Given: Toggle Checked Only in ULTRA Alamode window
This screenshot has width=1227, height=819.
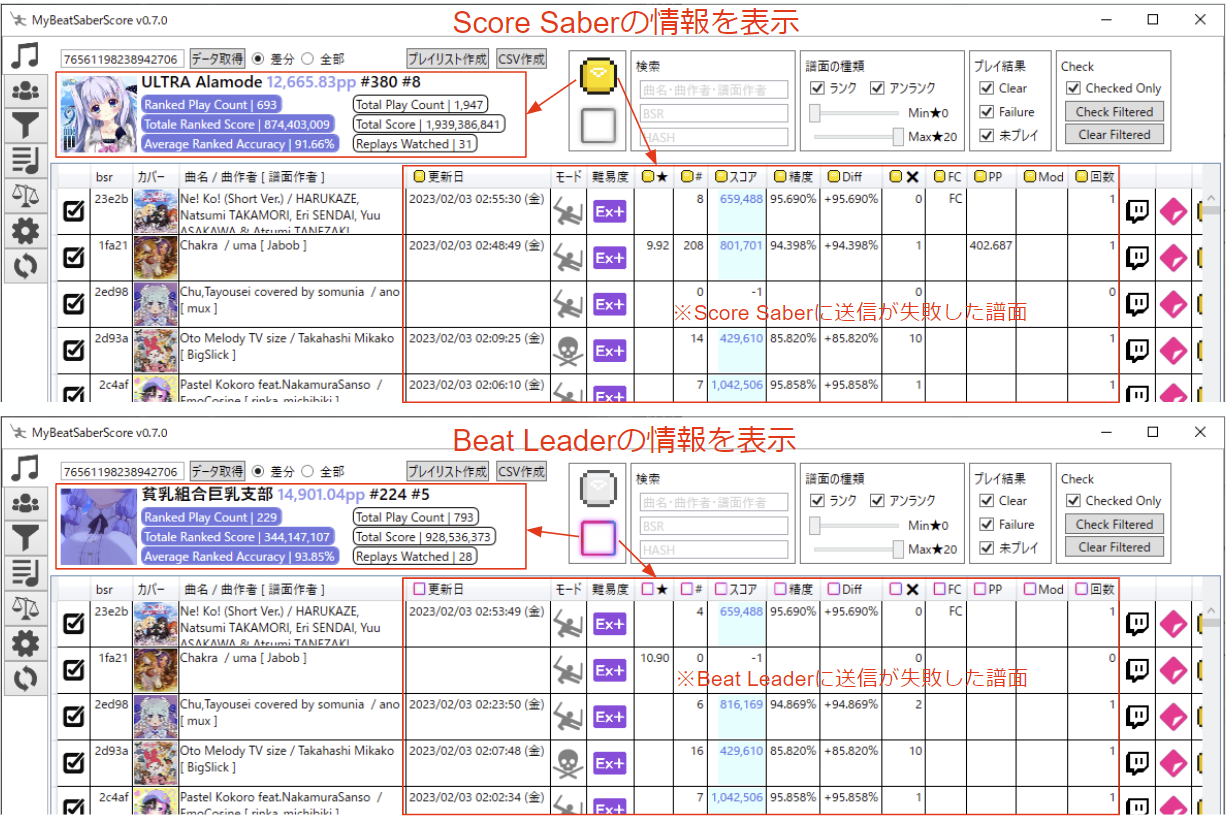Looking at the screenshot, I should [1074, 88].
